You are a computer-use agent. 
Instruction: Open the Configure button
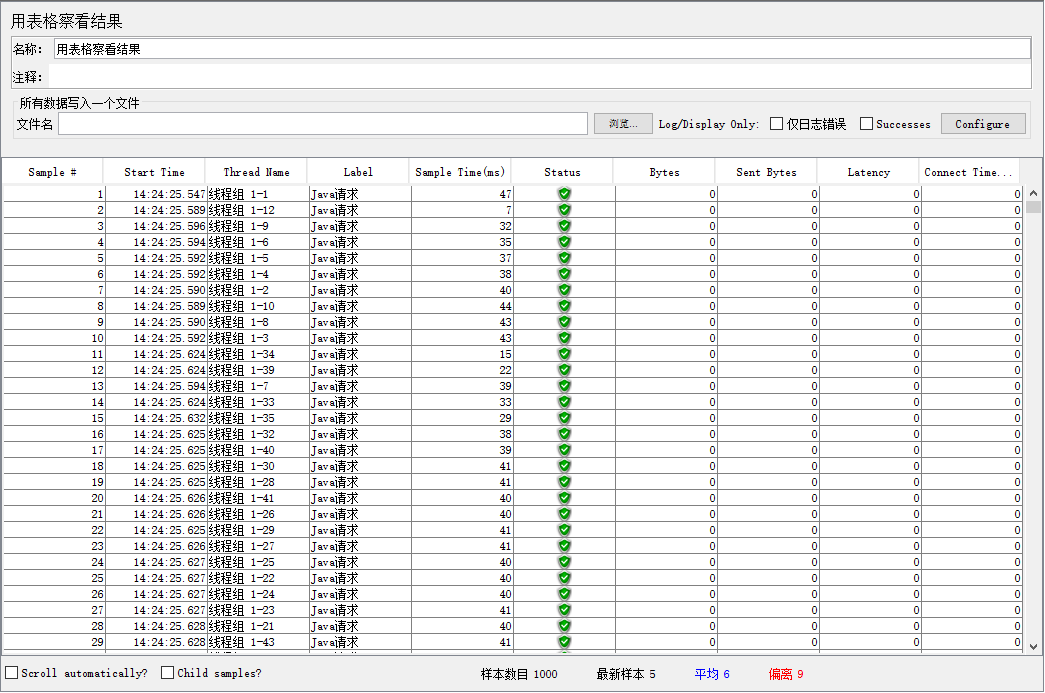coord(983,124)
